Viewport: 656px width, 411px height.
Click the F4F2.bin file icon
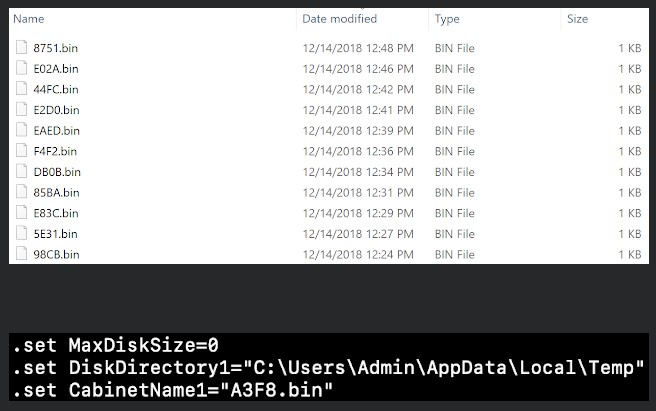tap(21, 151)
